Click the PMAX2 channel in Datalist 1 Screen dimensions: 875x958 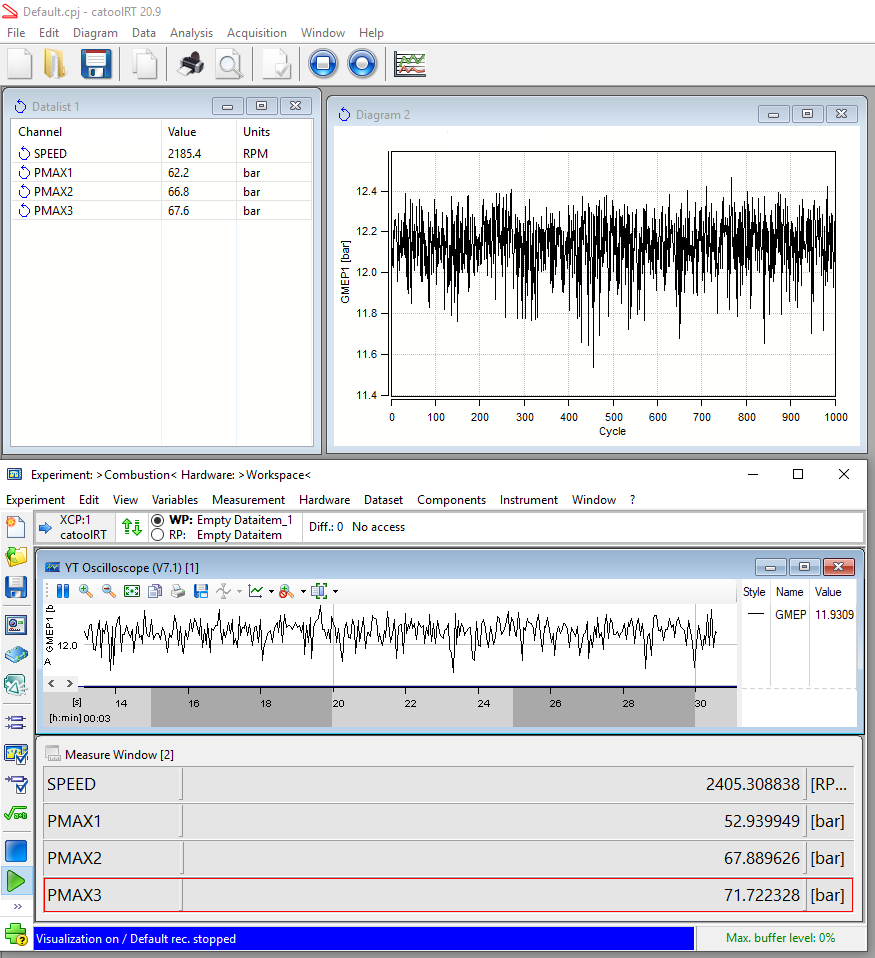pos(53,192)
